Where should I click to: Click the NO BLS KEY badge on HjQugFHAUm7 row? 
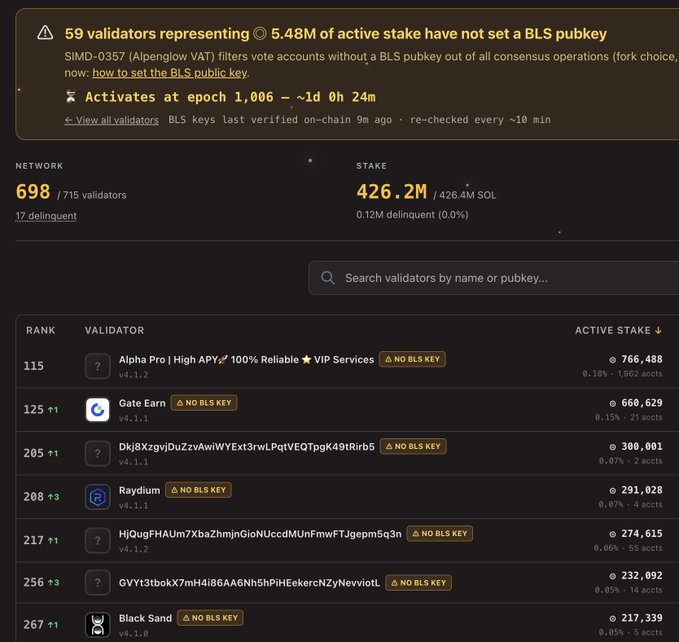pyautogui.click(x=440, y=533)
